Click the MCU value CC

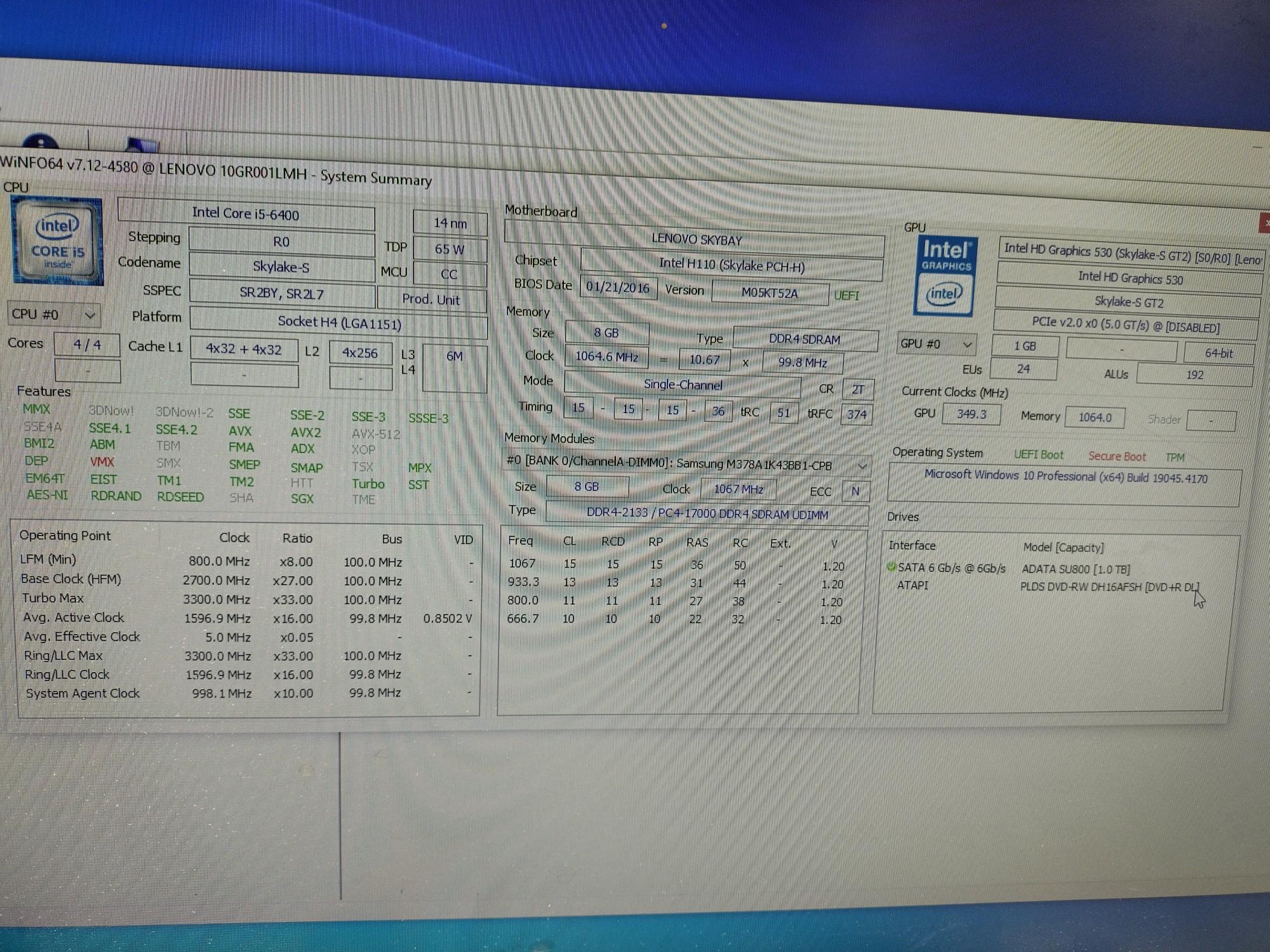point(449,274)
